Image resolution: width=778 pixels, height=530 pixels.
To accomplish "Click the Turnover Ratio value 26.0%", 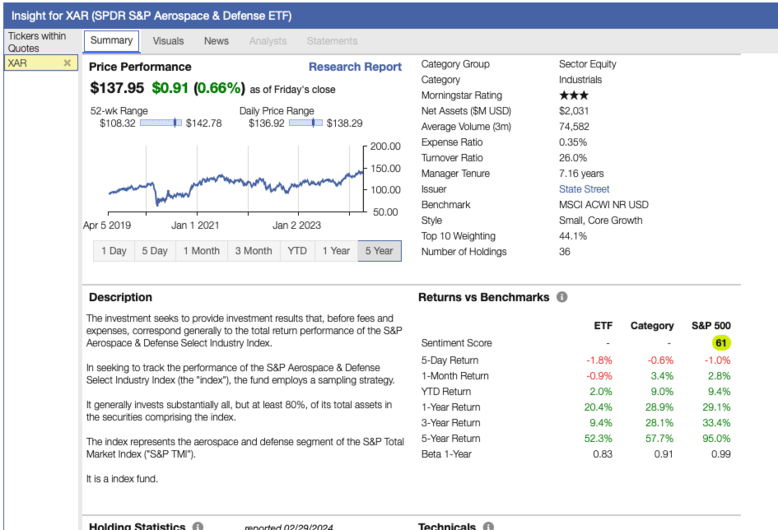I will 573,158.
